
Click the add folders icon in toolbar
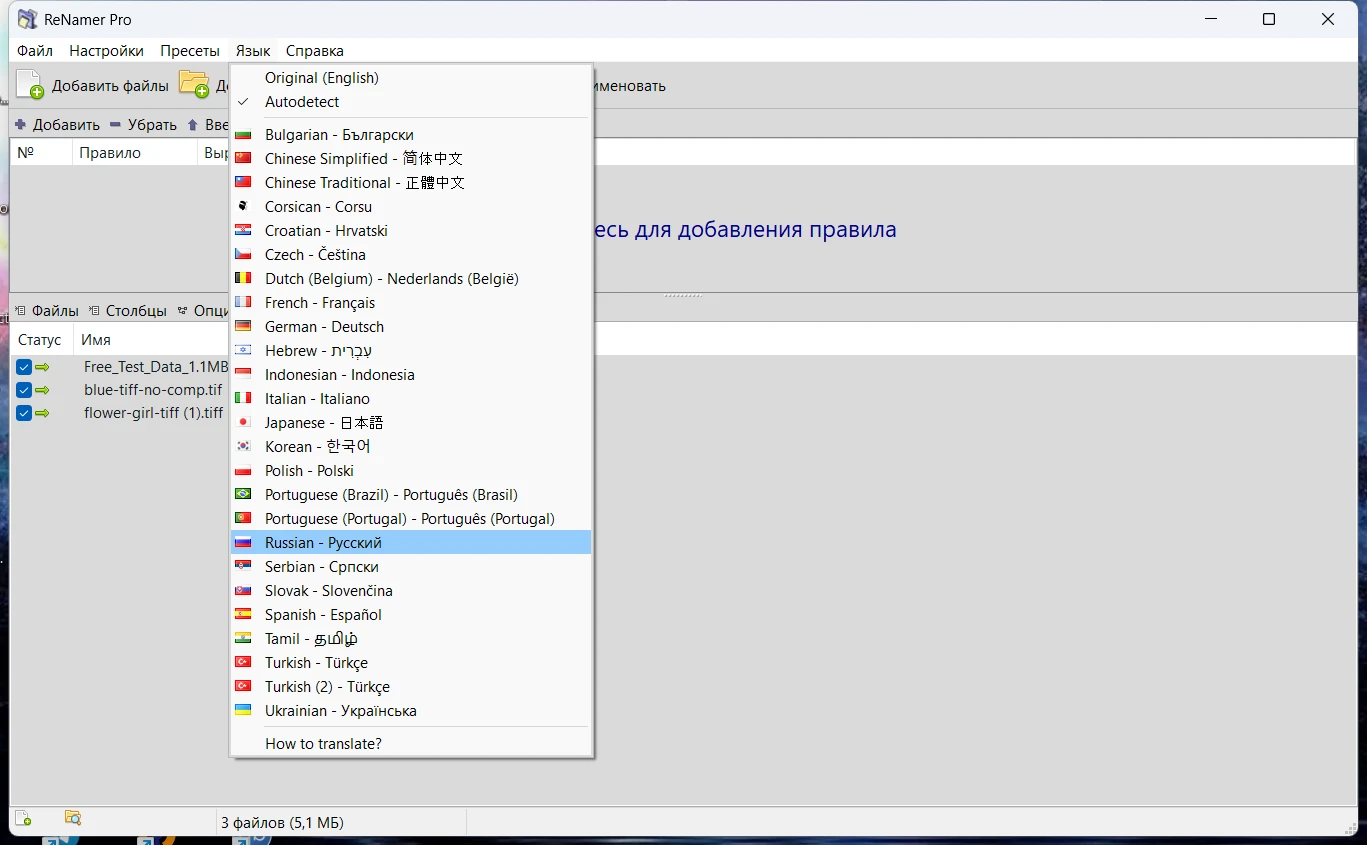[x=194, y=84]
